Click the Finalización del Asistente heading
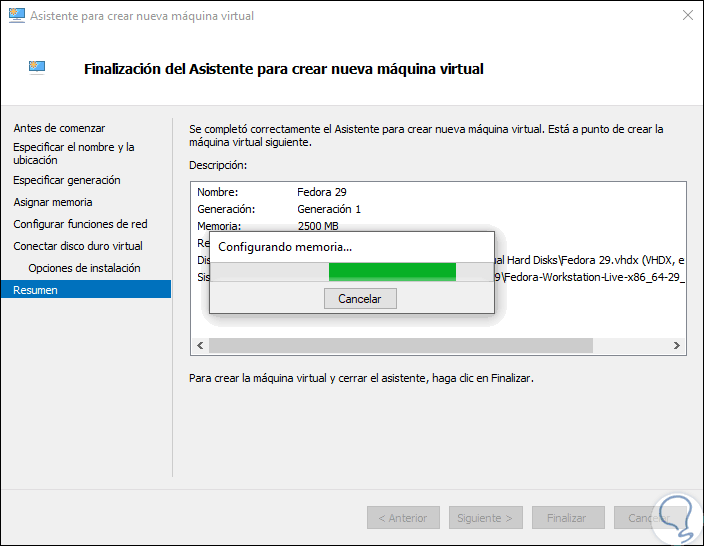 (283, 69)
